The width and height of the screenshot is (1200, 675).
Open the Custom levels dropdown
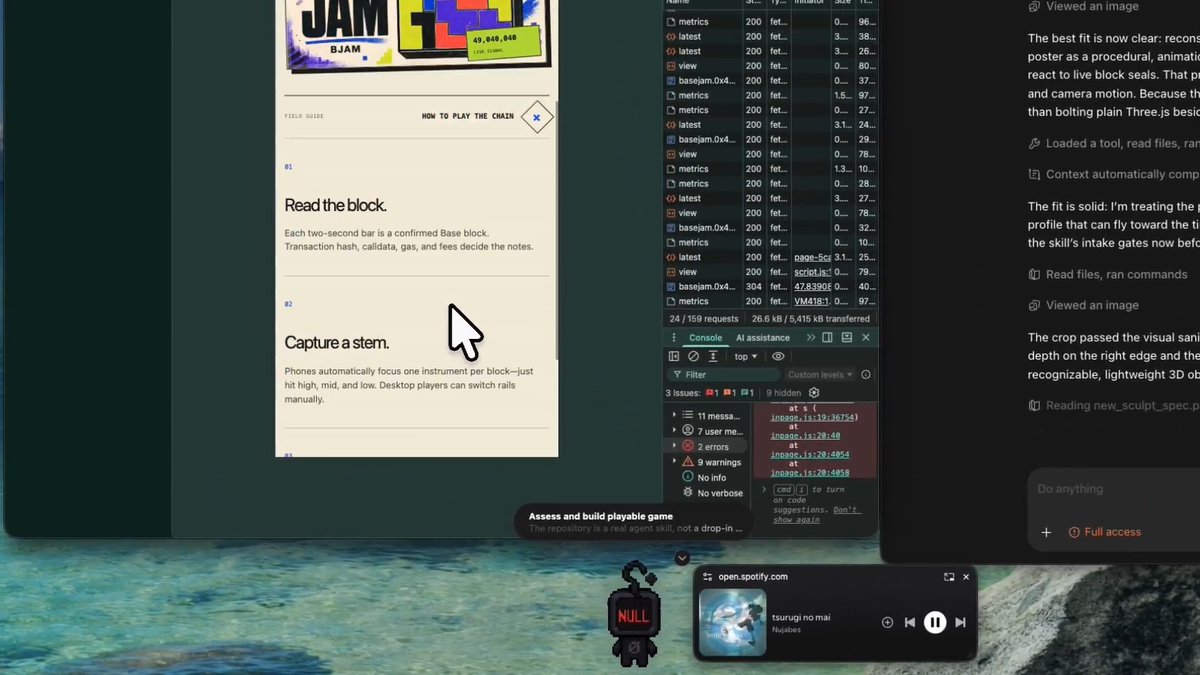coord(820,375)
